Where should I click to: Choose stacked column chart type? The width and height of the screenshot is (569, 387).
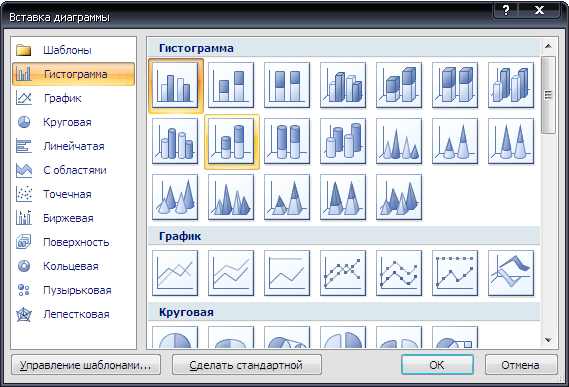(x=231, y=85)
